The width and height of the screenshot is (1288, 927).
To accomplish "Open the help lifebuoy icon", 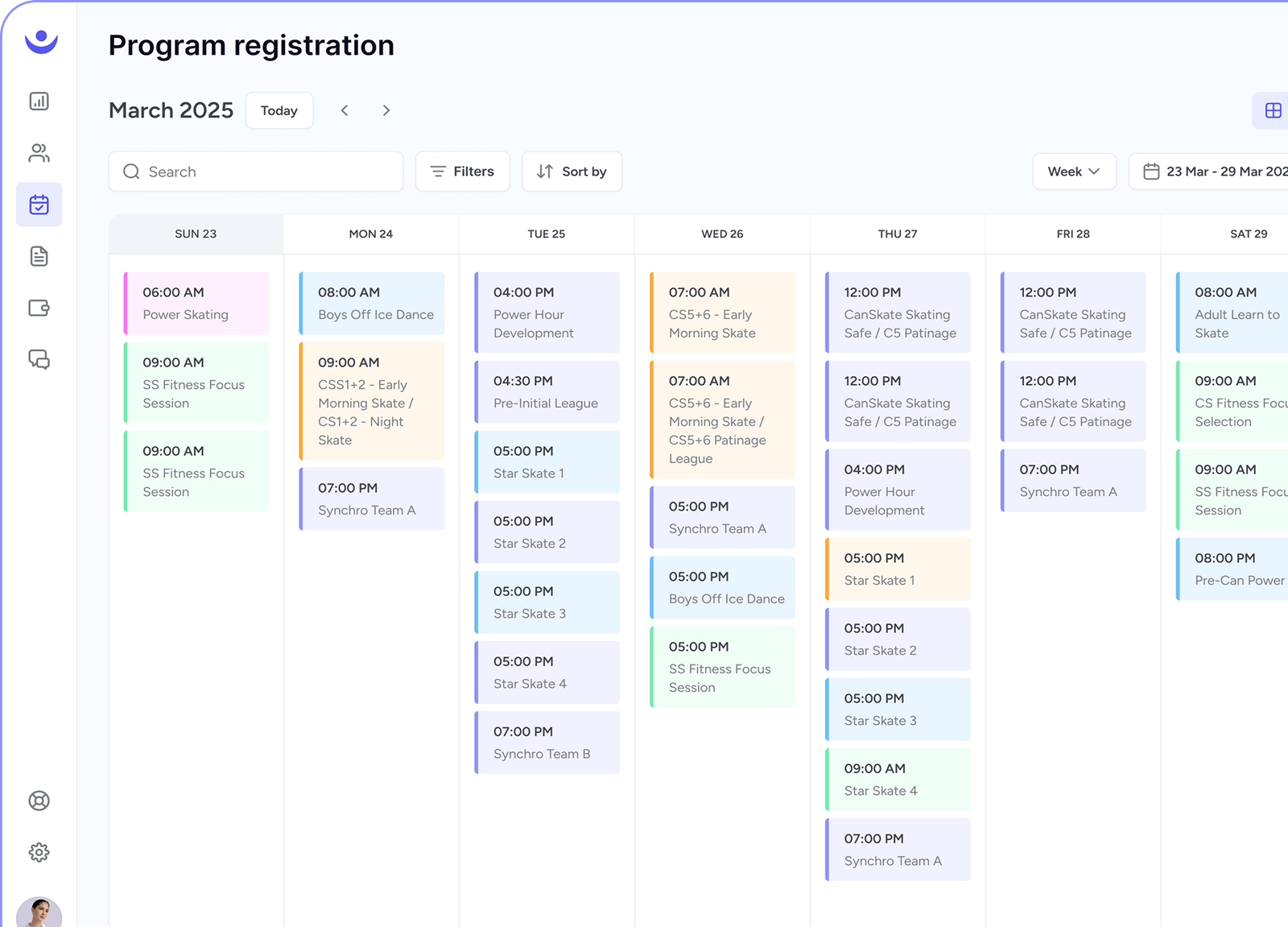I will [x=39, y=801].
